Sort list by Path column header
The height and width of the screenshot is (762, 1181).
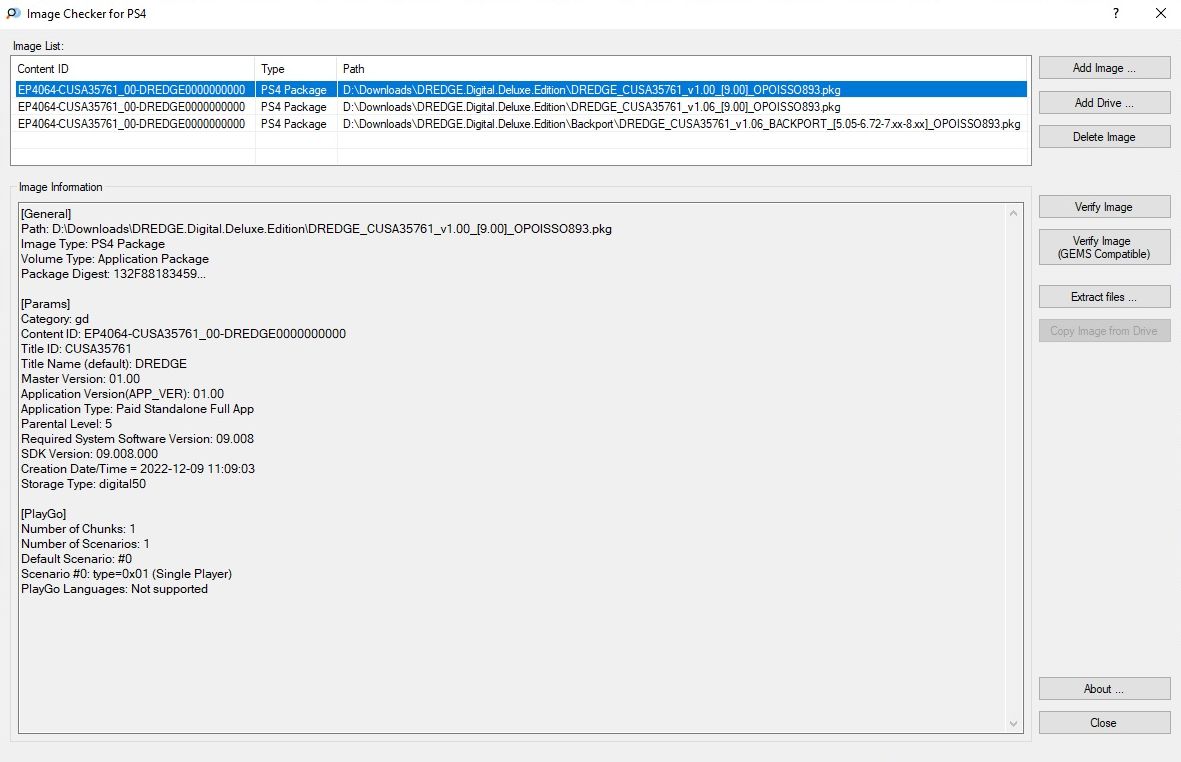(x=682, y=69)
